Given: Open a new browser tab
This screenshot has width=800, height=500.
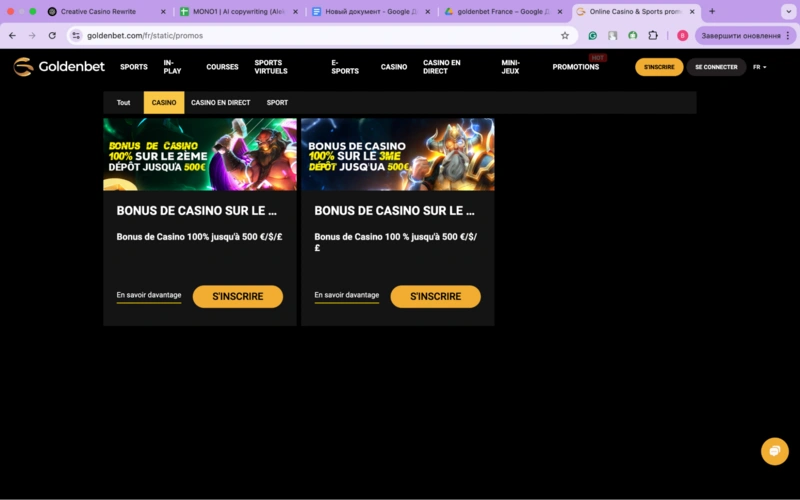Looking at the screenshot, I should [x=712, y=11].
